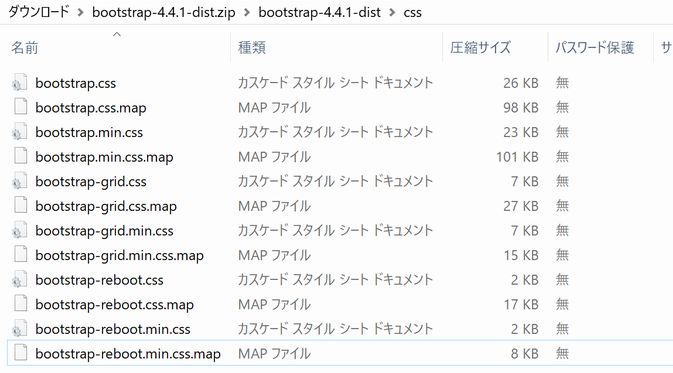Click password protection 無 for bootstrap.css
This screenshot has width=673, height=373.
click(x=562, y=82)
